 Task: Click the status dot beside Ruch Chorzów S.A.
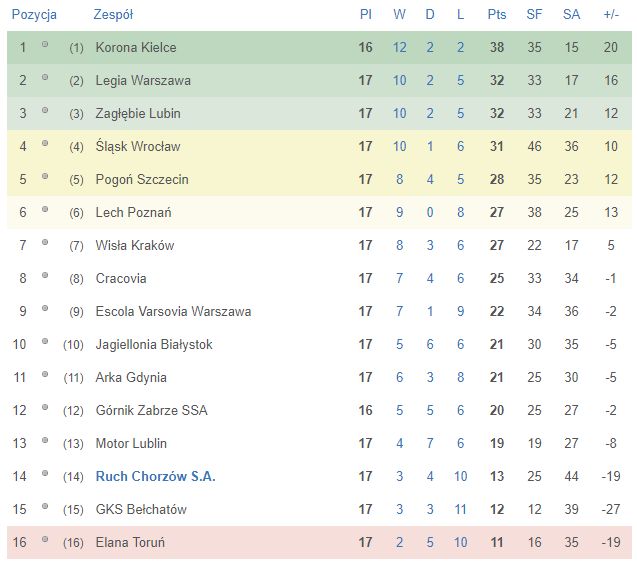click(45, 474)
